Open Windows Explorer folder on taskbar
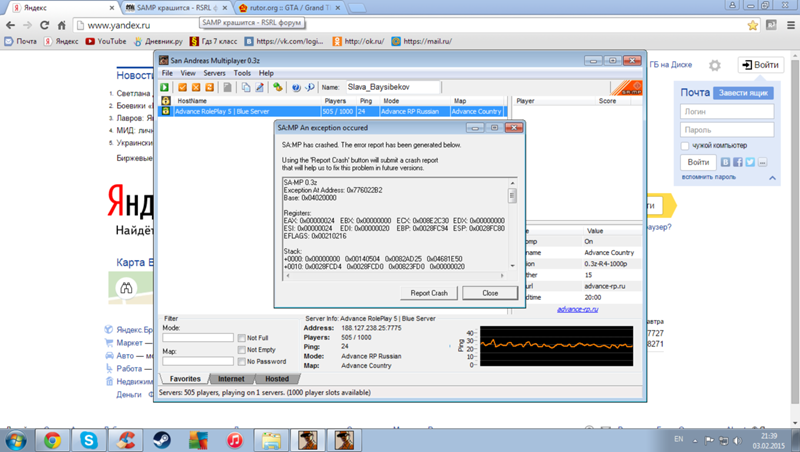This screenshot has height=452, width=800. point(271,440)
